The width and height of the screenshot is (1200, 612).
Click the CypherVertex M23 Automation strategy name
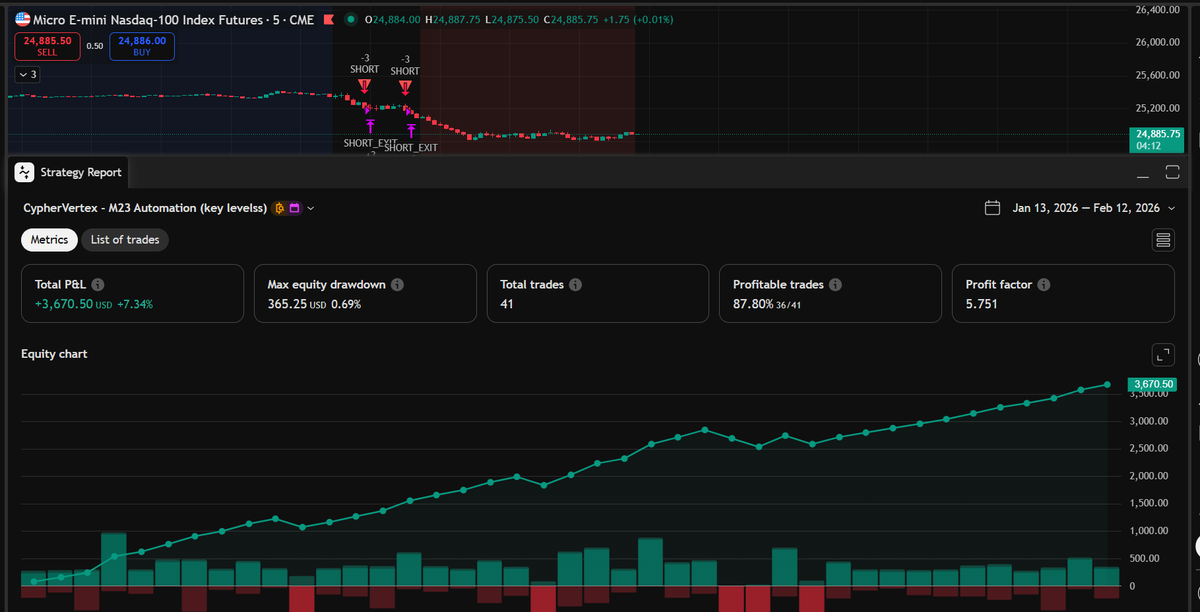146,208
